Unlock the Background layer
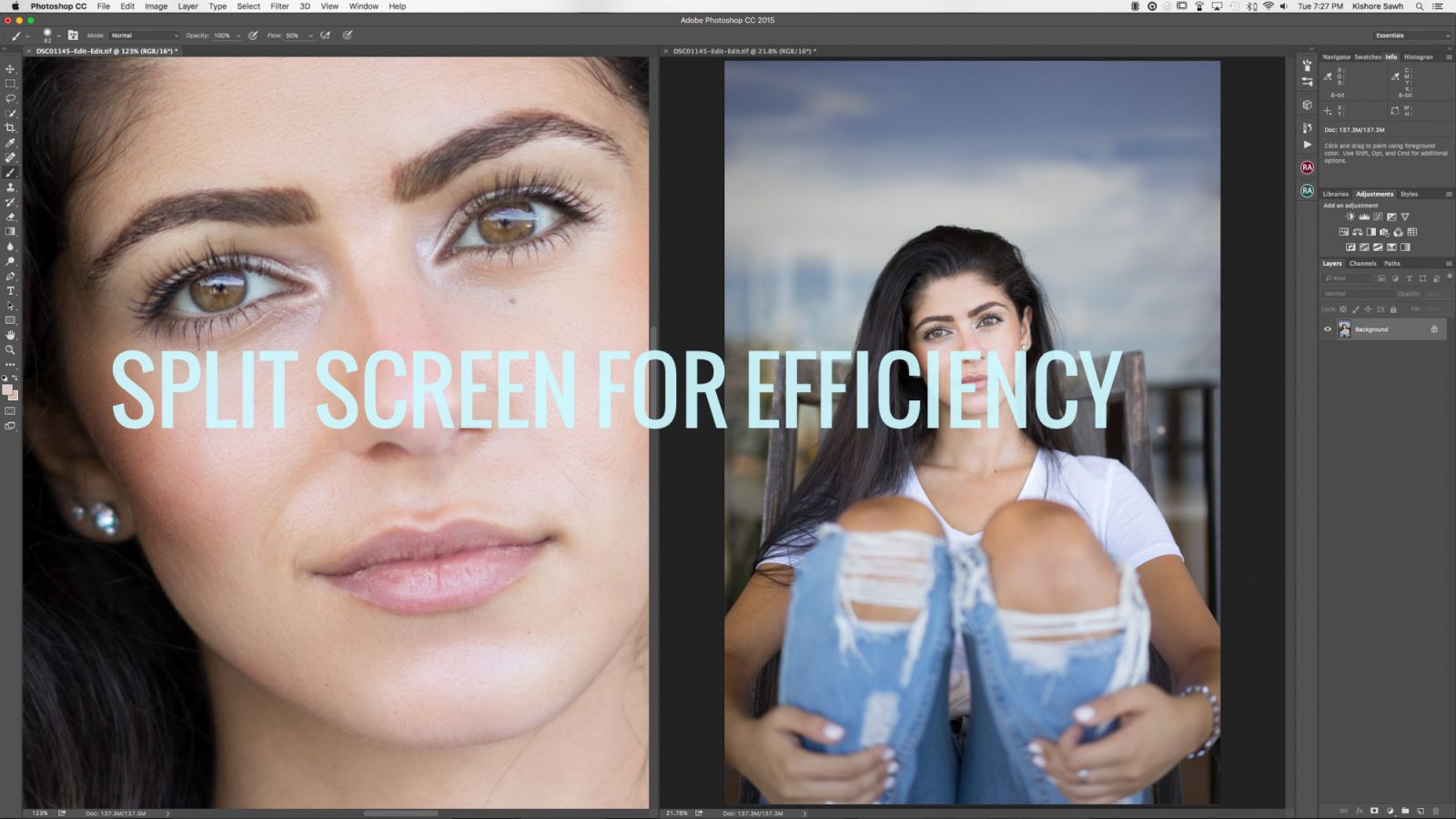The height and width of the screenshot is (819, 1456). click(x=1434, y=329)
